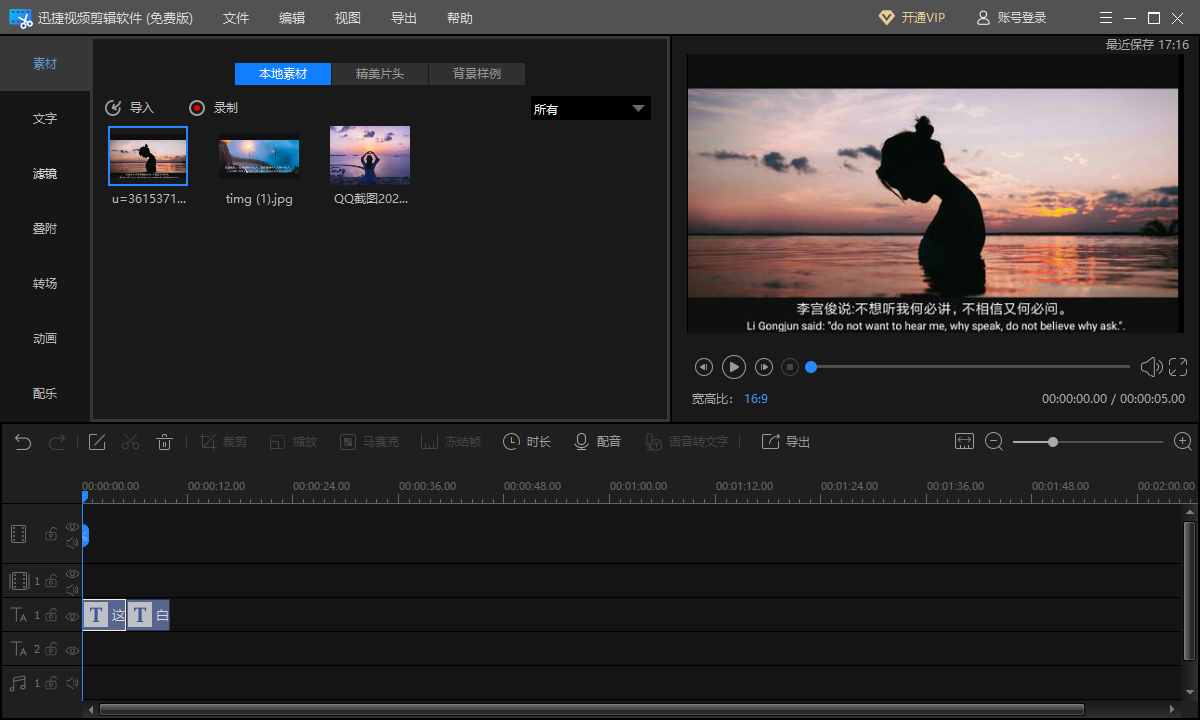Switch to the 精美片头 tab
Screen dimensions: 1200x720
coord(380,74)
